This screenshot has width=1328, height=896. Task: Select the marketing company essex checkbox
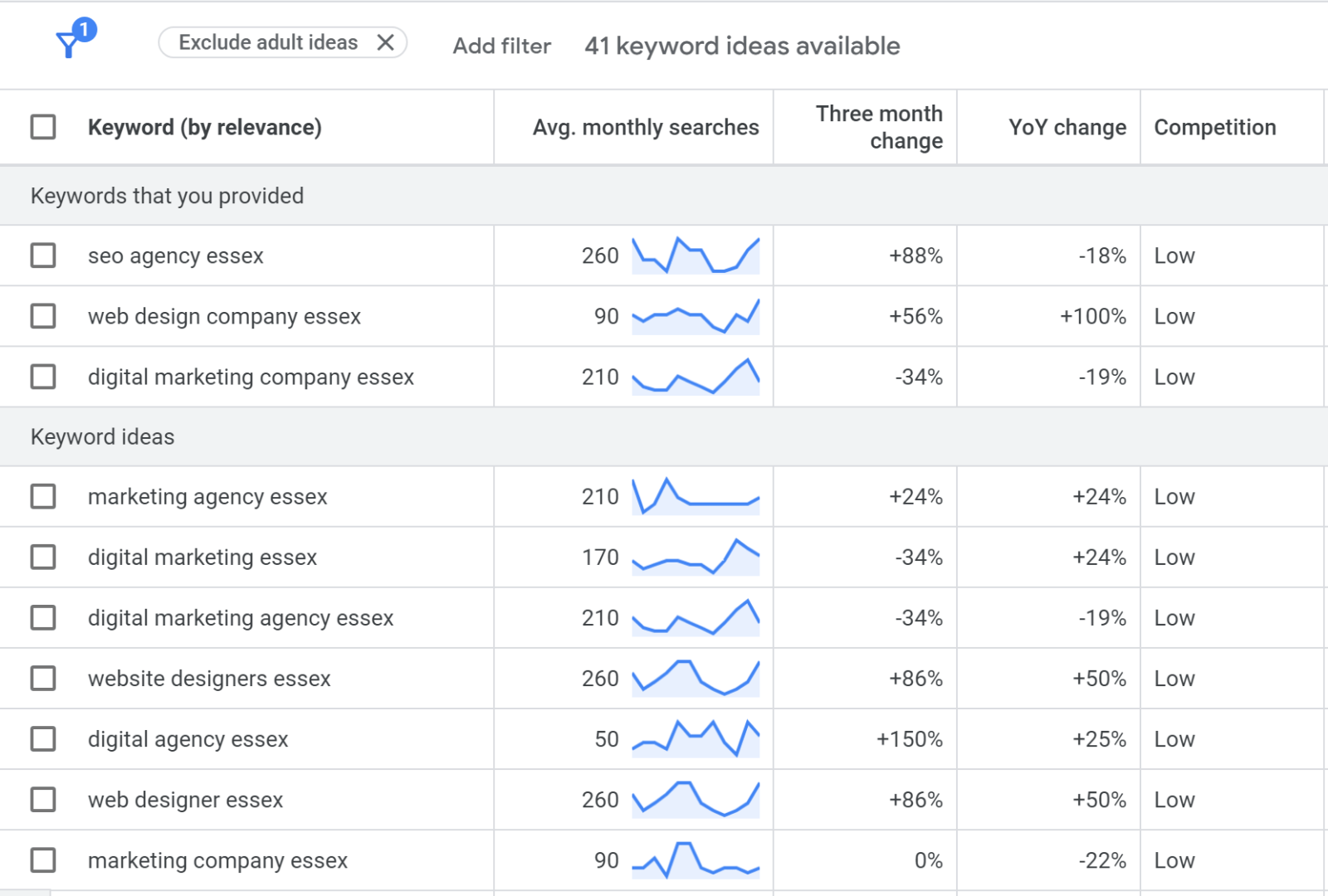(x=43, y=860)
